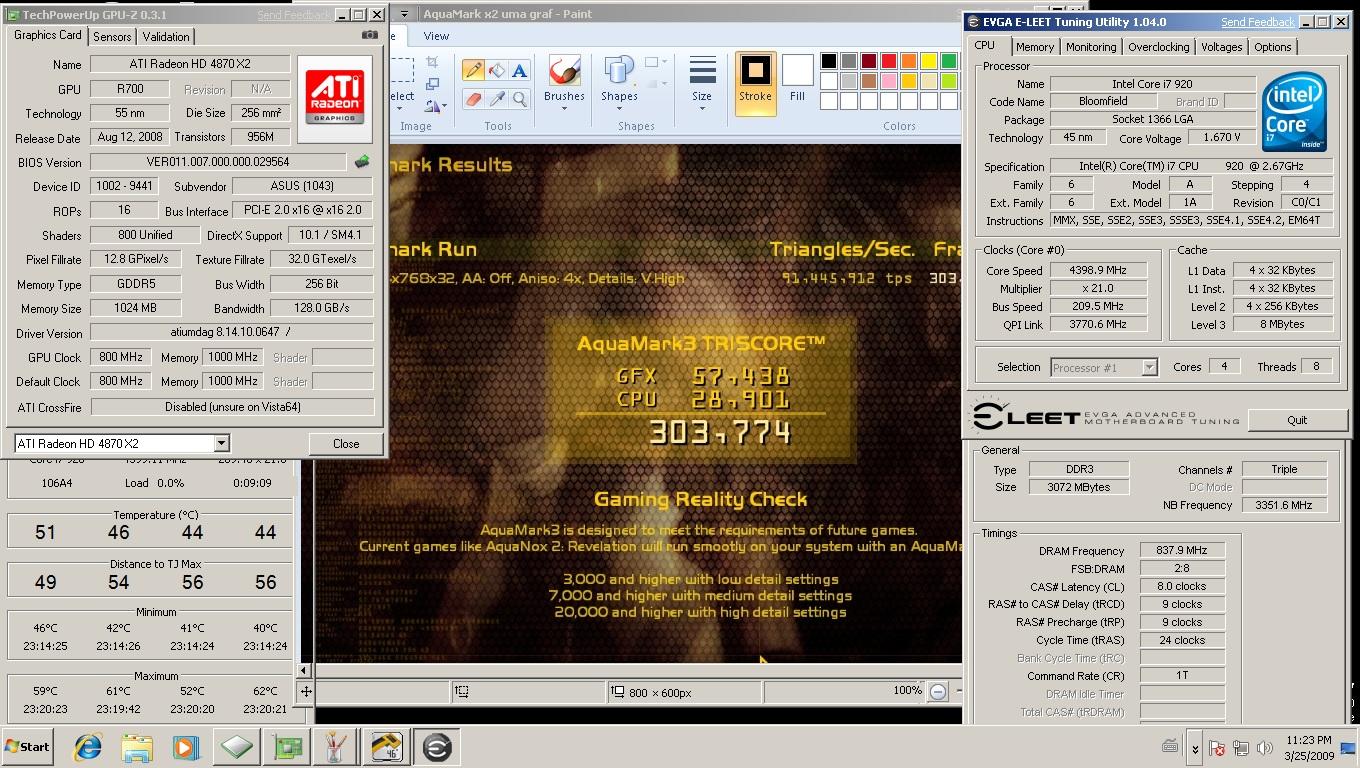Pick the brown color swatch
The height and width of the screenshot is (768, 1360).
(x=869, y=81)
